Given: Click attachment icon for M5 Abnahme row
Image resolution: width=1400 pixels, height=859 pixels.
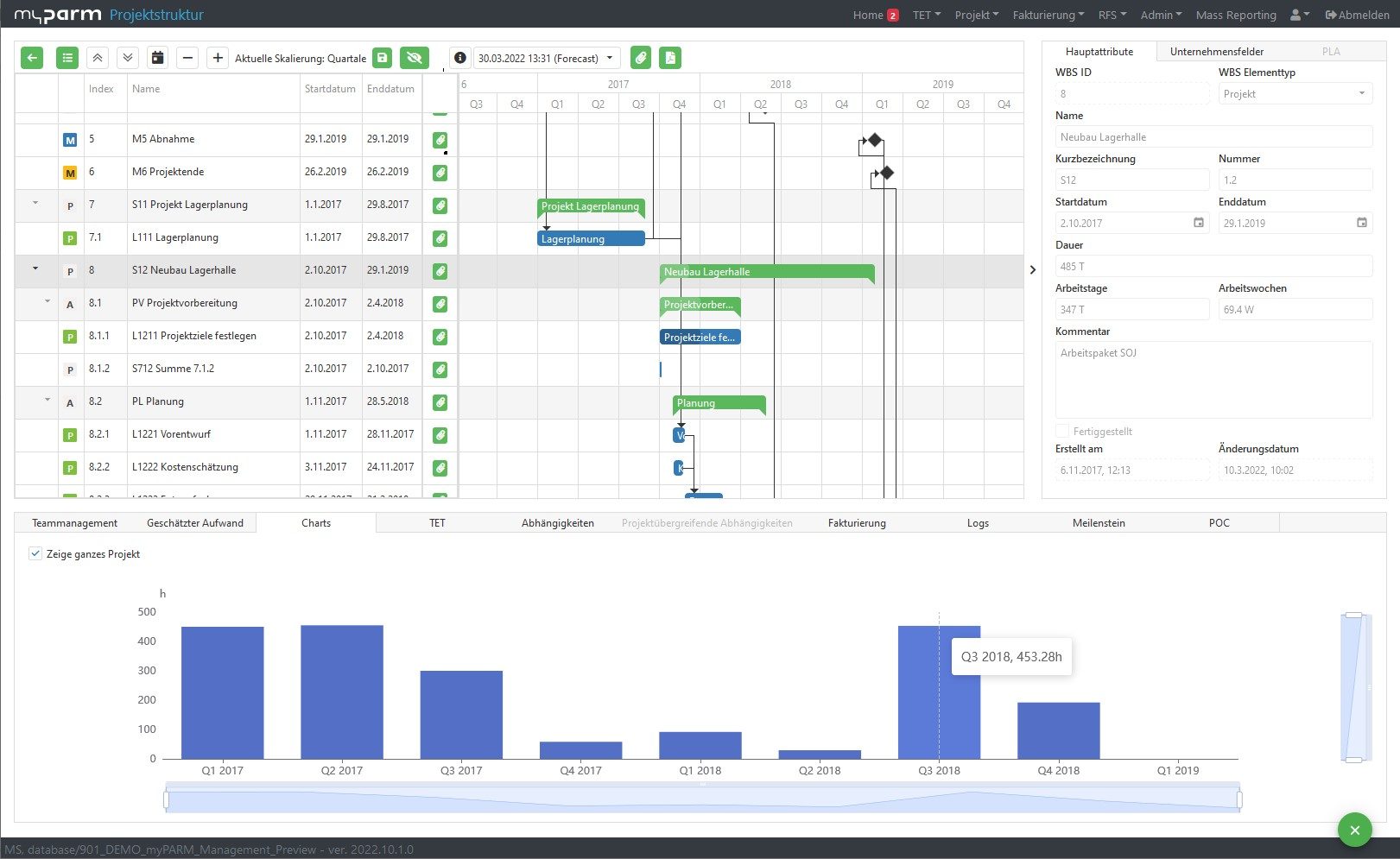Looking at the screenshot, I should (x=440, y=140).
